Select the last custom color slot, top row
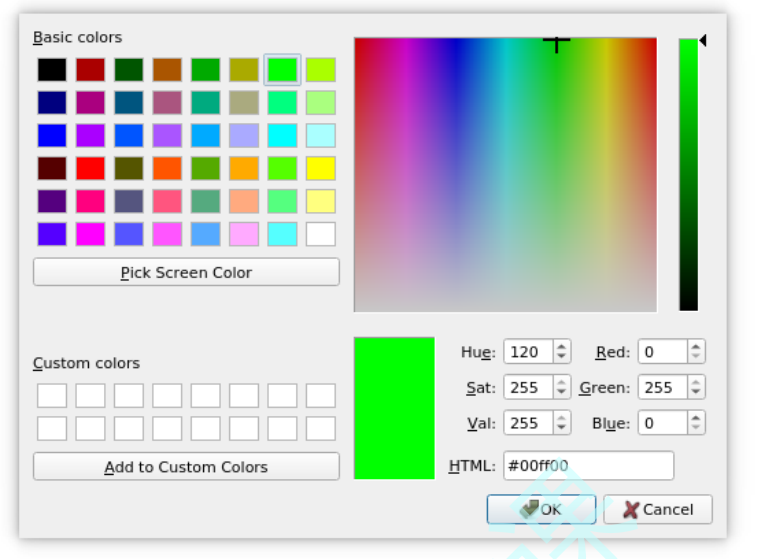Viewport: 766px width, 559px height. (x=320, y=395)
